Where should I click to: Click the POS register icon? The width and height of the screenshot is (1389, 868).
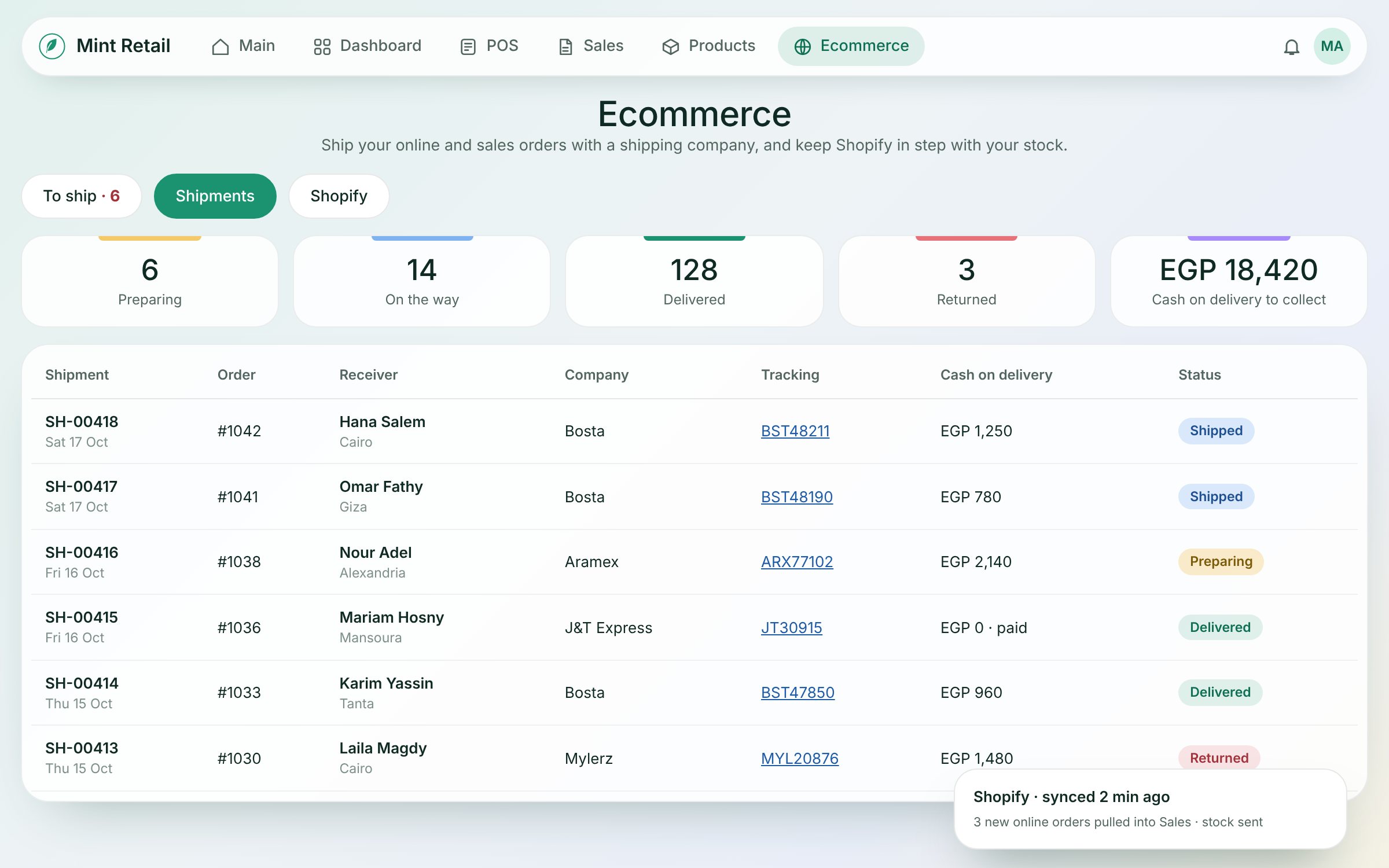pyautogui.click(x=468, y=46)
